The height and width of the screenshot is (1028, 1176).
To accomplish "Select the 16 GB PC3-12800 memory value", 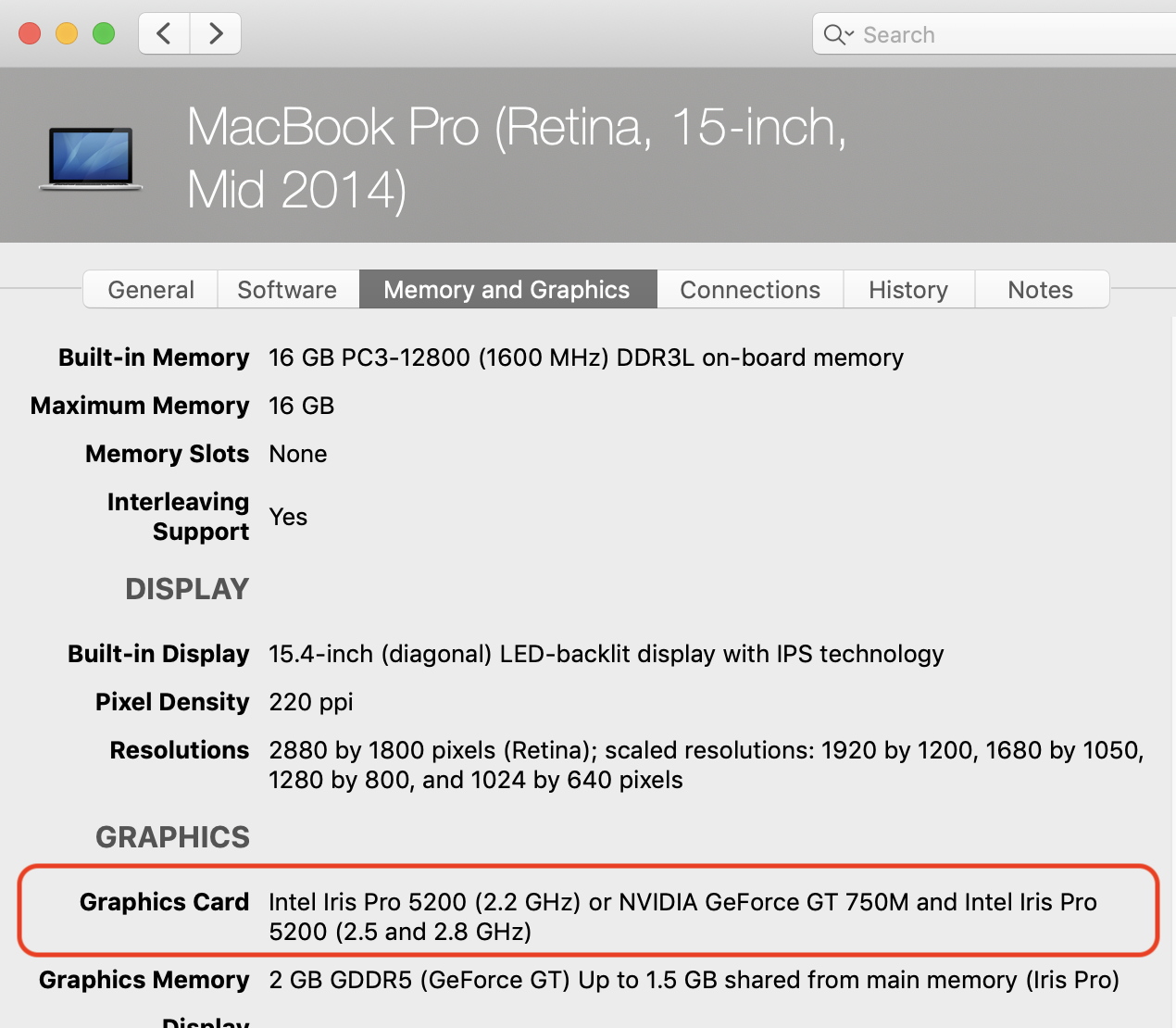I will click(586, 357).
